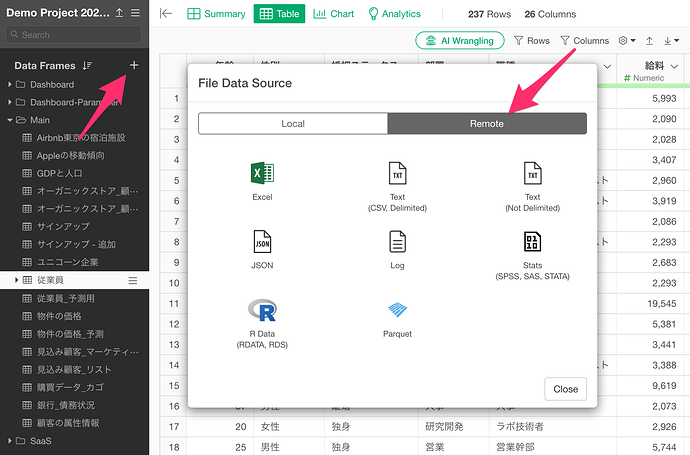Collapse the sidebar with the arrow icon

(166, 14)
